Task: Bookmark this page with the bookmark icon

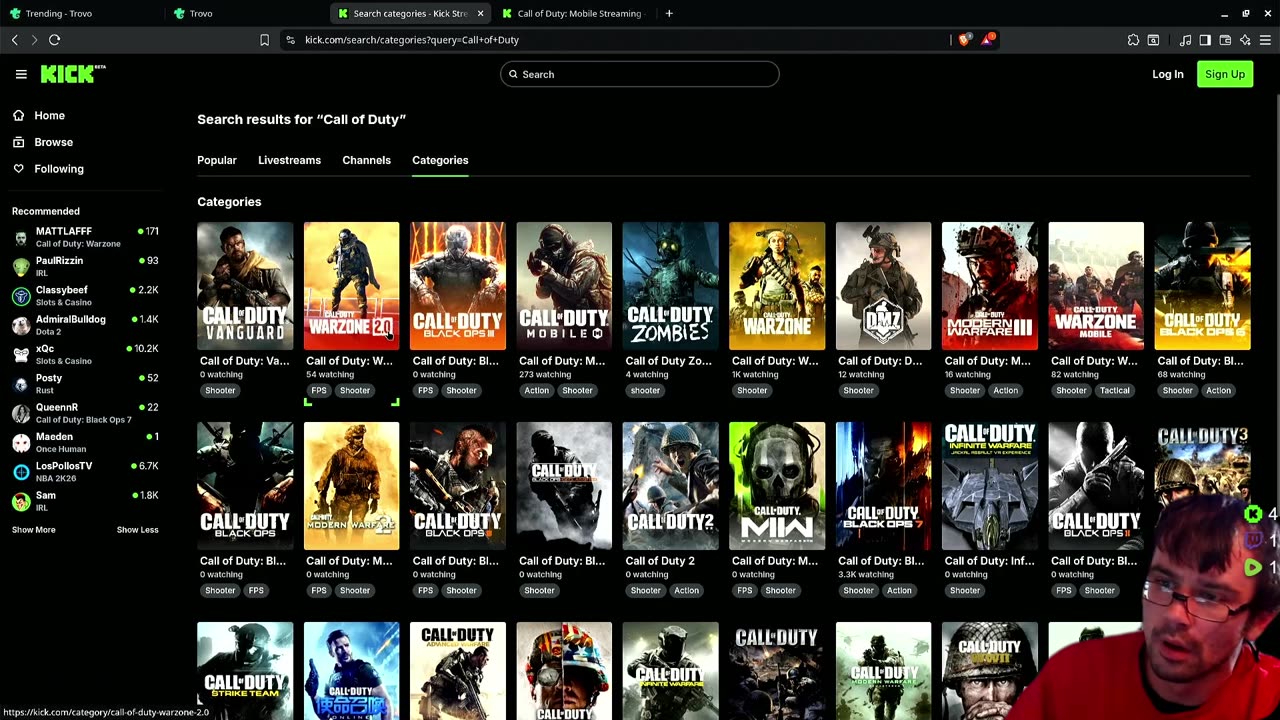Action: coord(264,40)
